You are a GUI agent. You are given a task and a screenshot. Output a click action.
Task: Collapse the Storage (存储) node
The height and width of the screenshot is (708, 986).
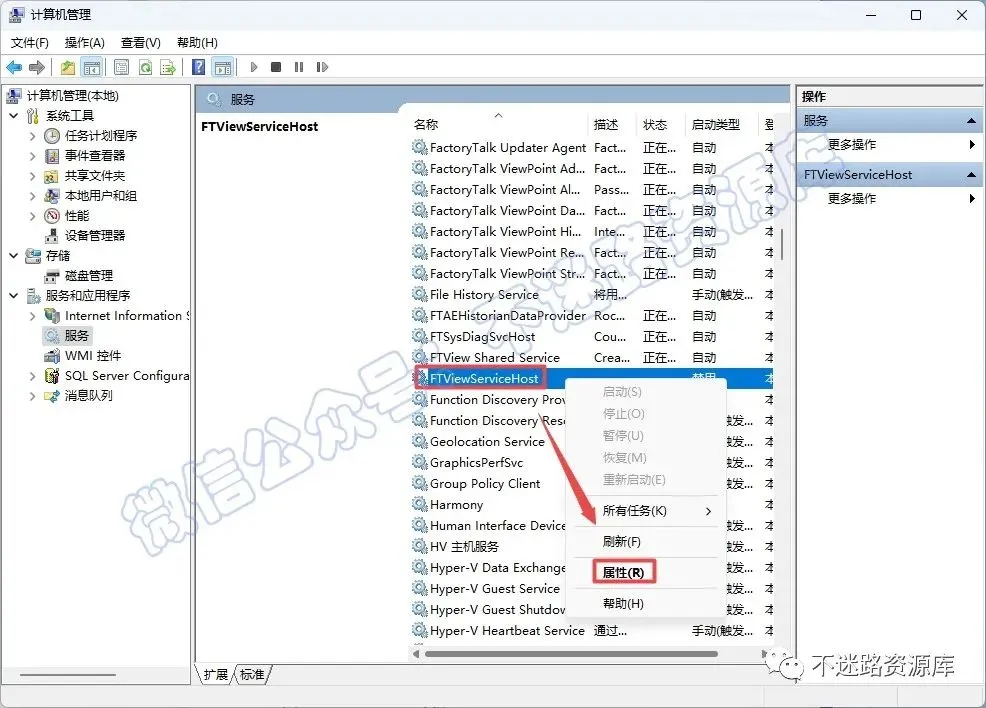[x=14, y=256]
